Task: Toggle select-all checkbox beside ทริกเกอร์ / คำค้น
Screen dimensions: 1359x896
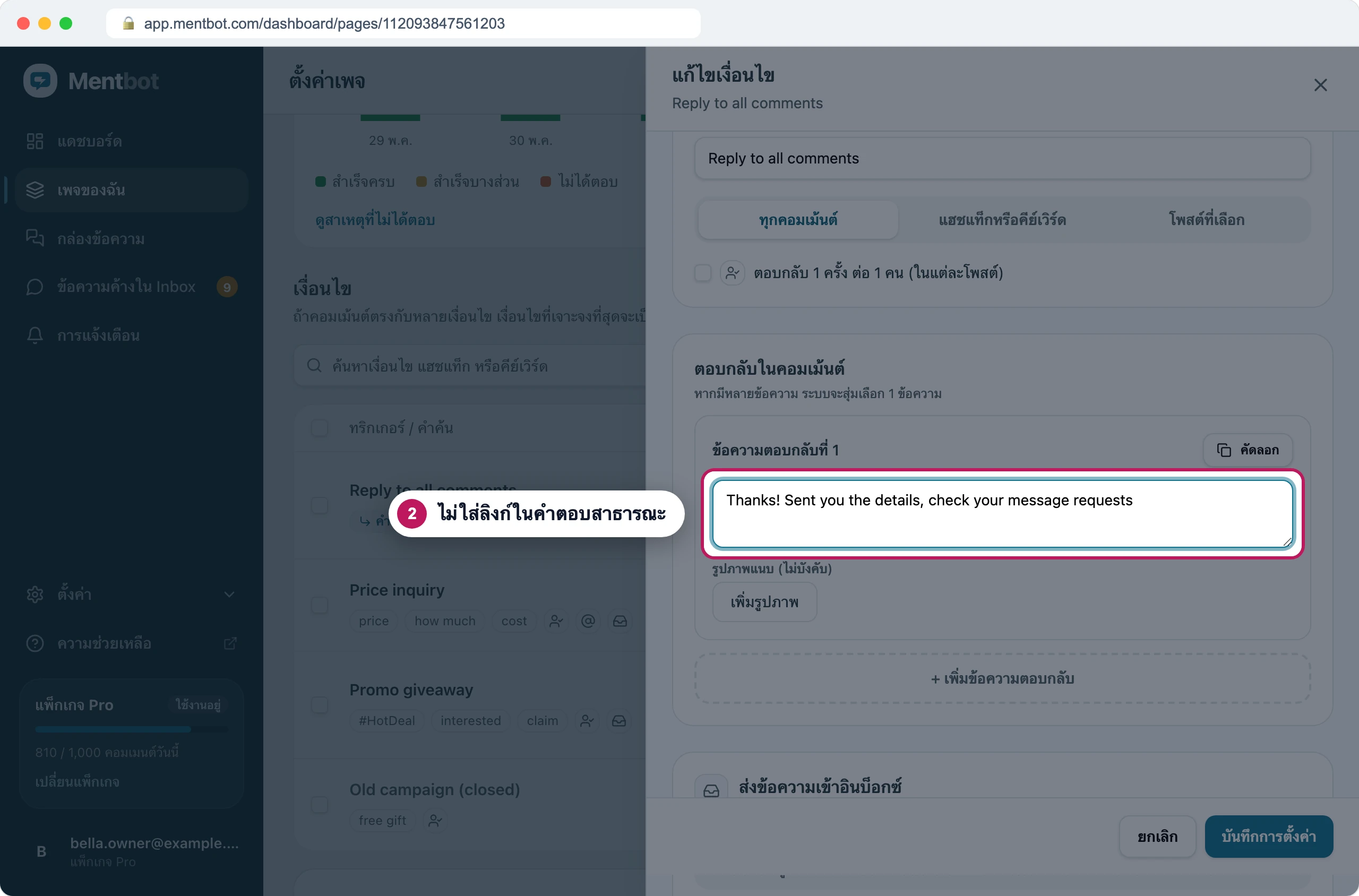Action: (x=320, y=428)
